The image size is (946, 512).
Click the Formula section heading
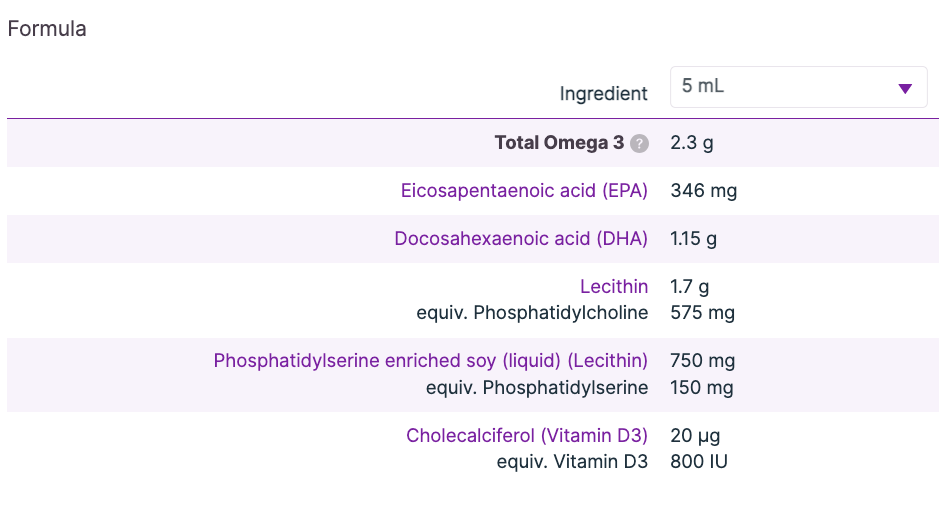[47, 29]
